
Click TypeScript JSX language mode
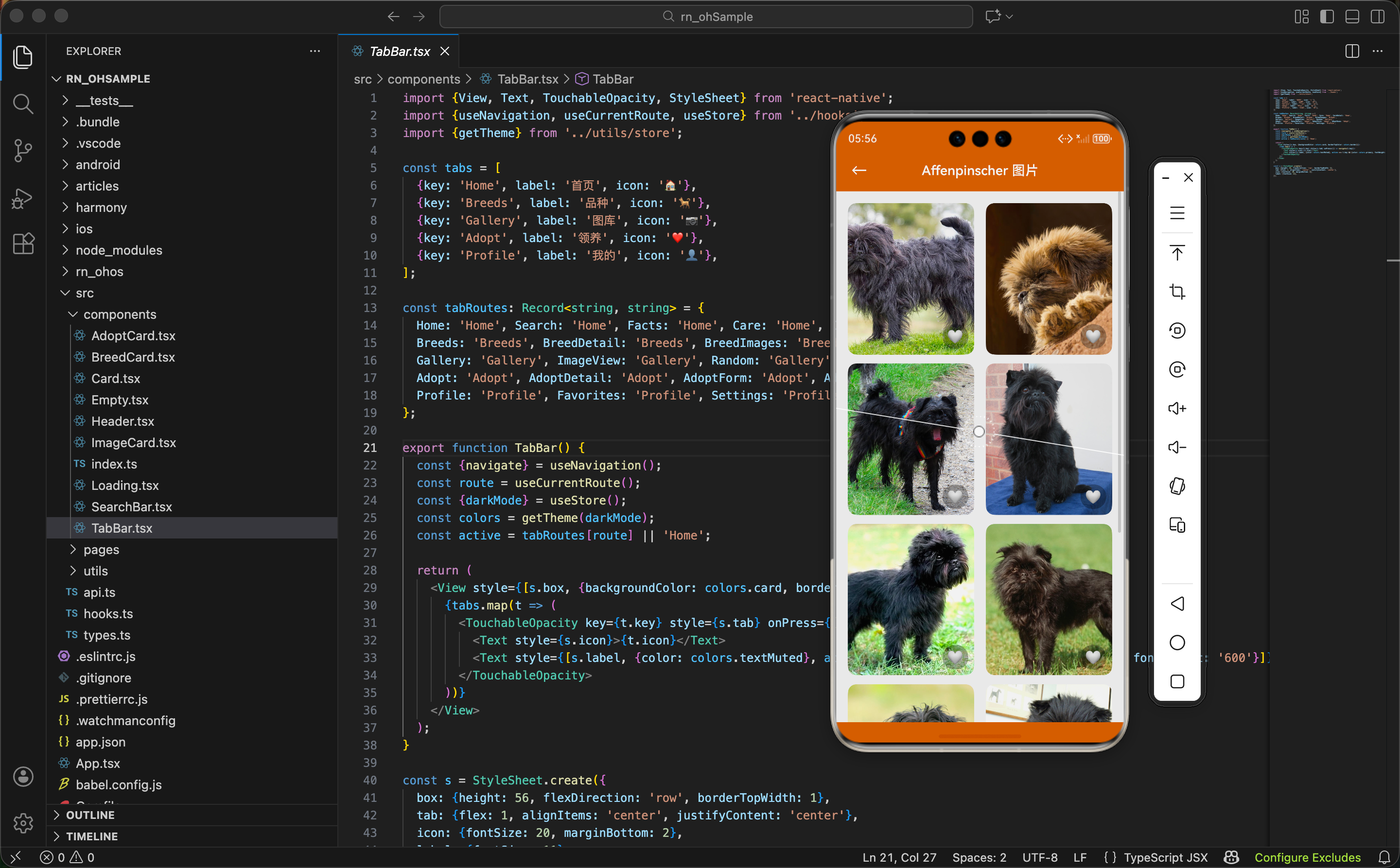coord(1165,857)
